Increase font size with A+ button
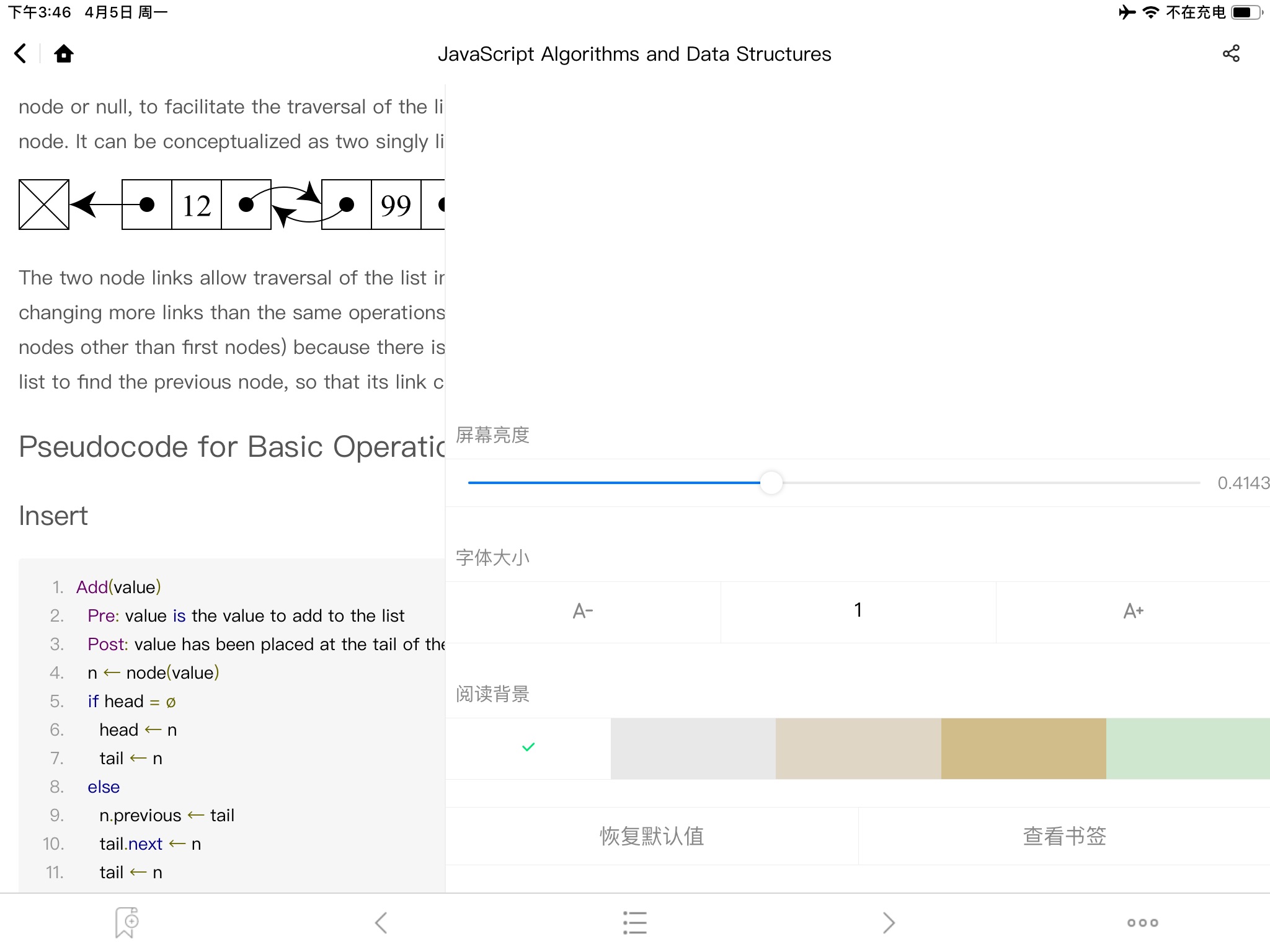This screenshot has width=1270, height=952. (x=1133, y=612)
